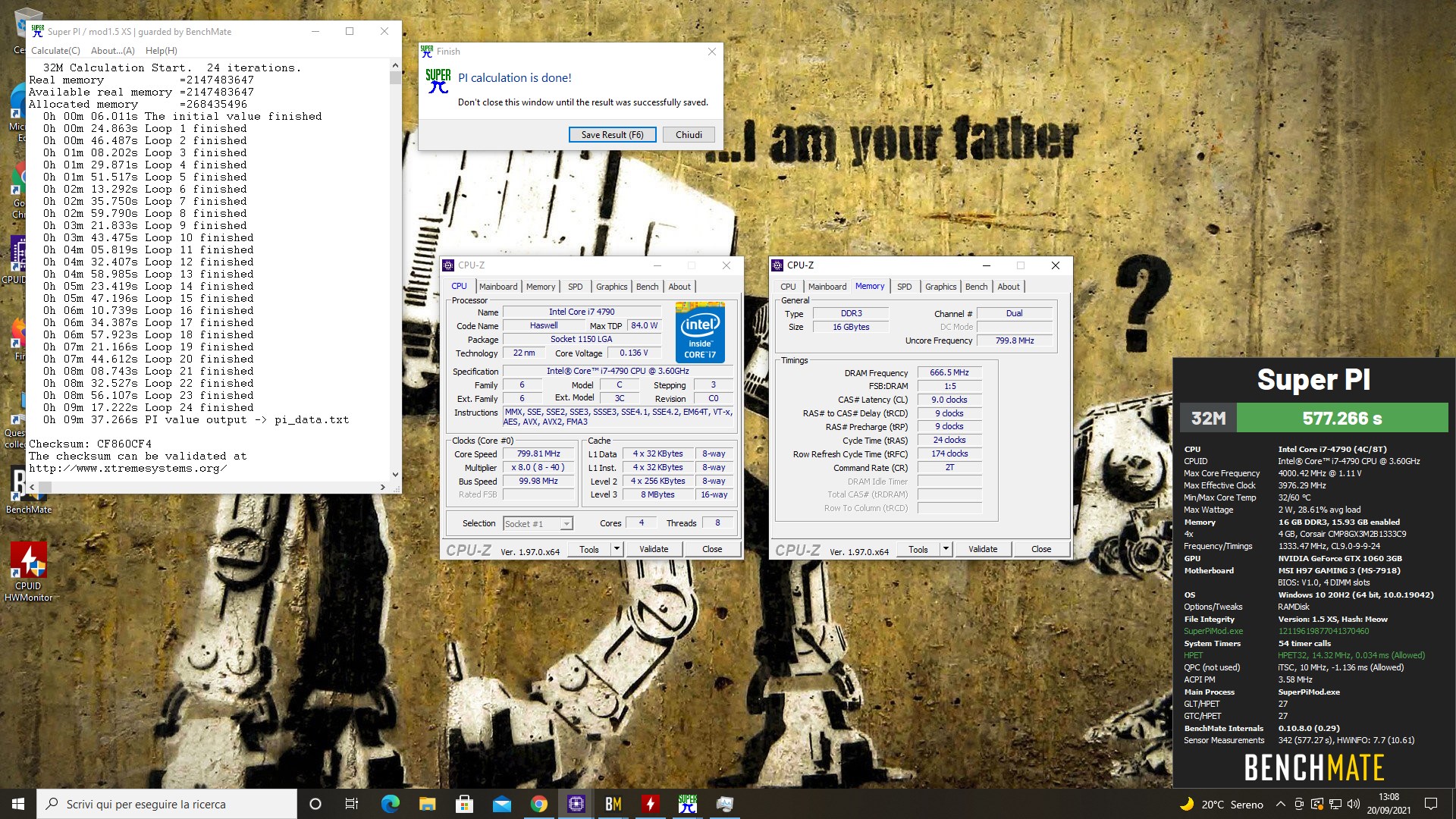The width and height of the screenshot is (1456, 819).
Task: Click the SuperPiMod.exe green file integrity entry
Action: (x=1213, y=631)
